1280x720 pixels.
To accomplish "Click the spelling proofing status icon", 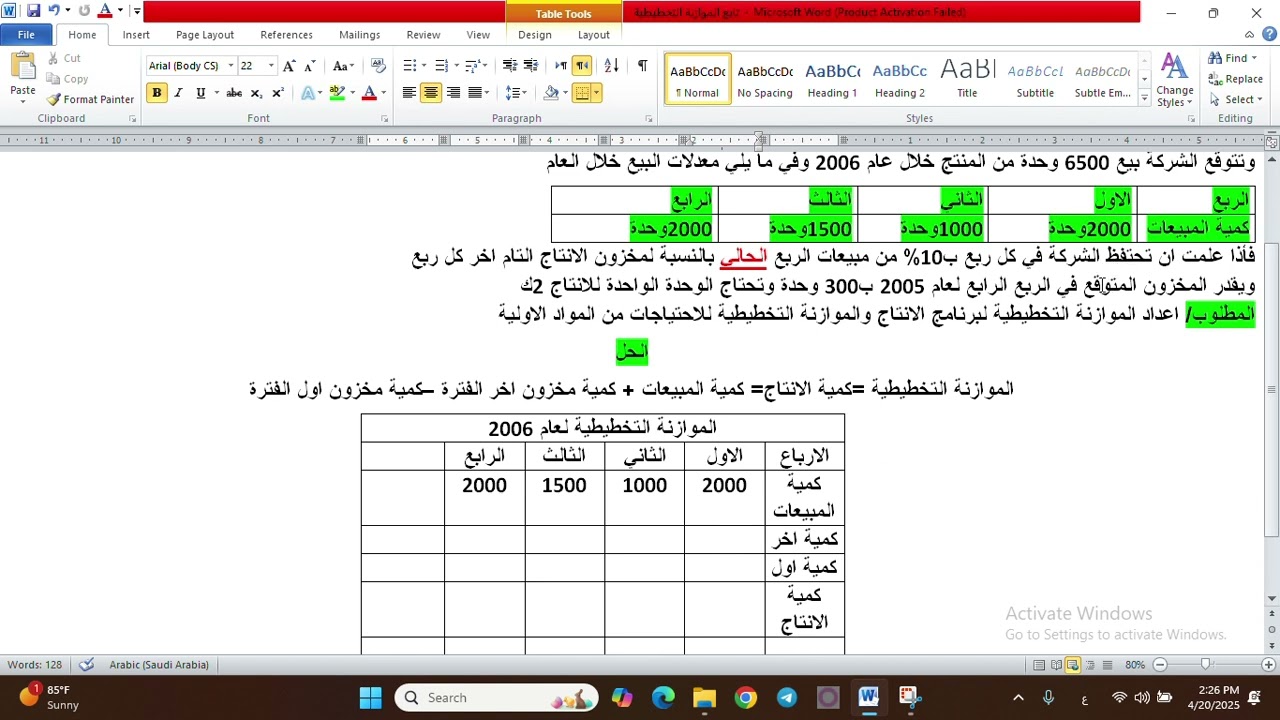I will (87, 665).
